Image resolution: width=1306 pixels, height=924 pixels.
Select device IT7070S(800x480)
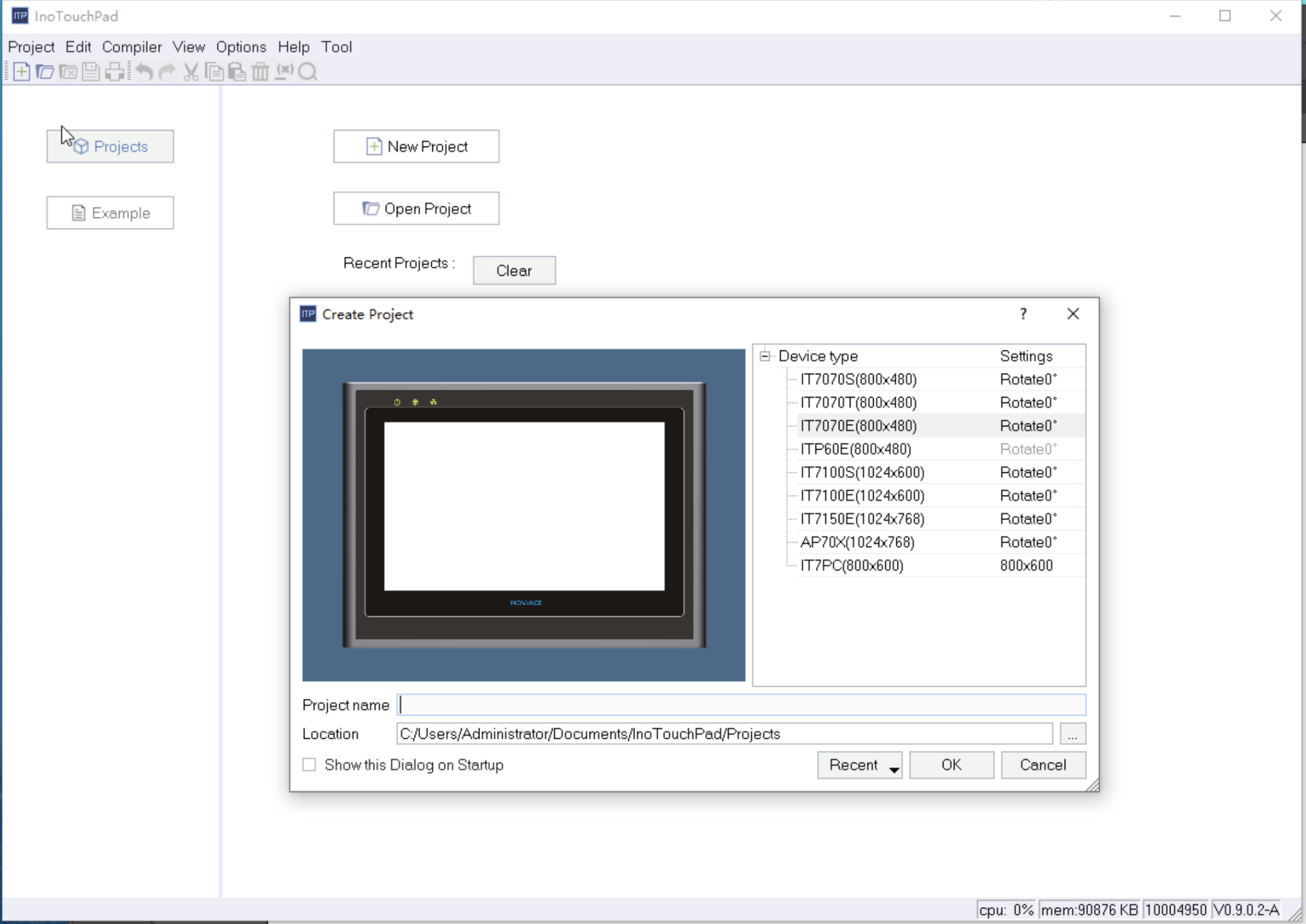tap(858, 379)
